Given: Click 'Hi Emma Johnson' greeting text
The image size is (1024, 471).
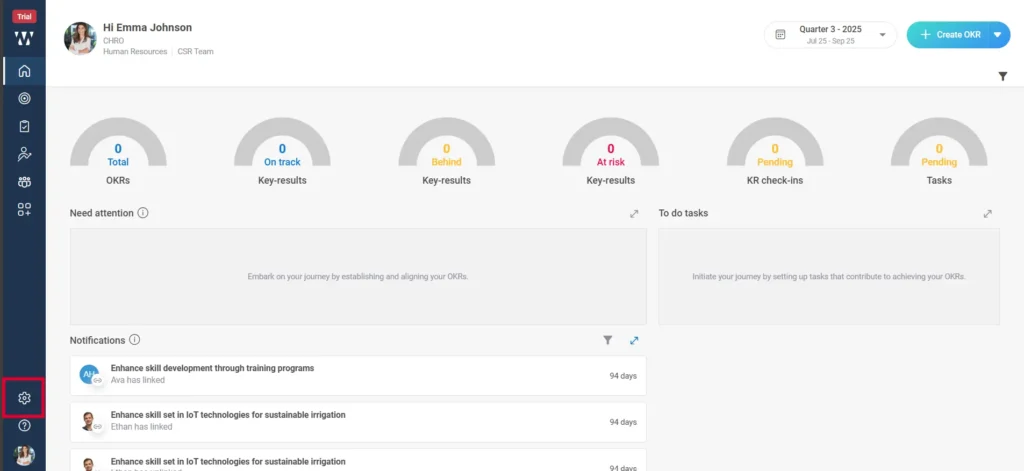Looking at the screenshot, I should point(148,27).
